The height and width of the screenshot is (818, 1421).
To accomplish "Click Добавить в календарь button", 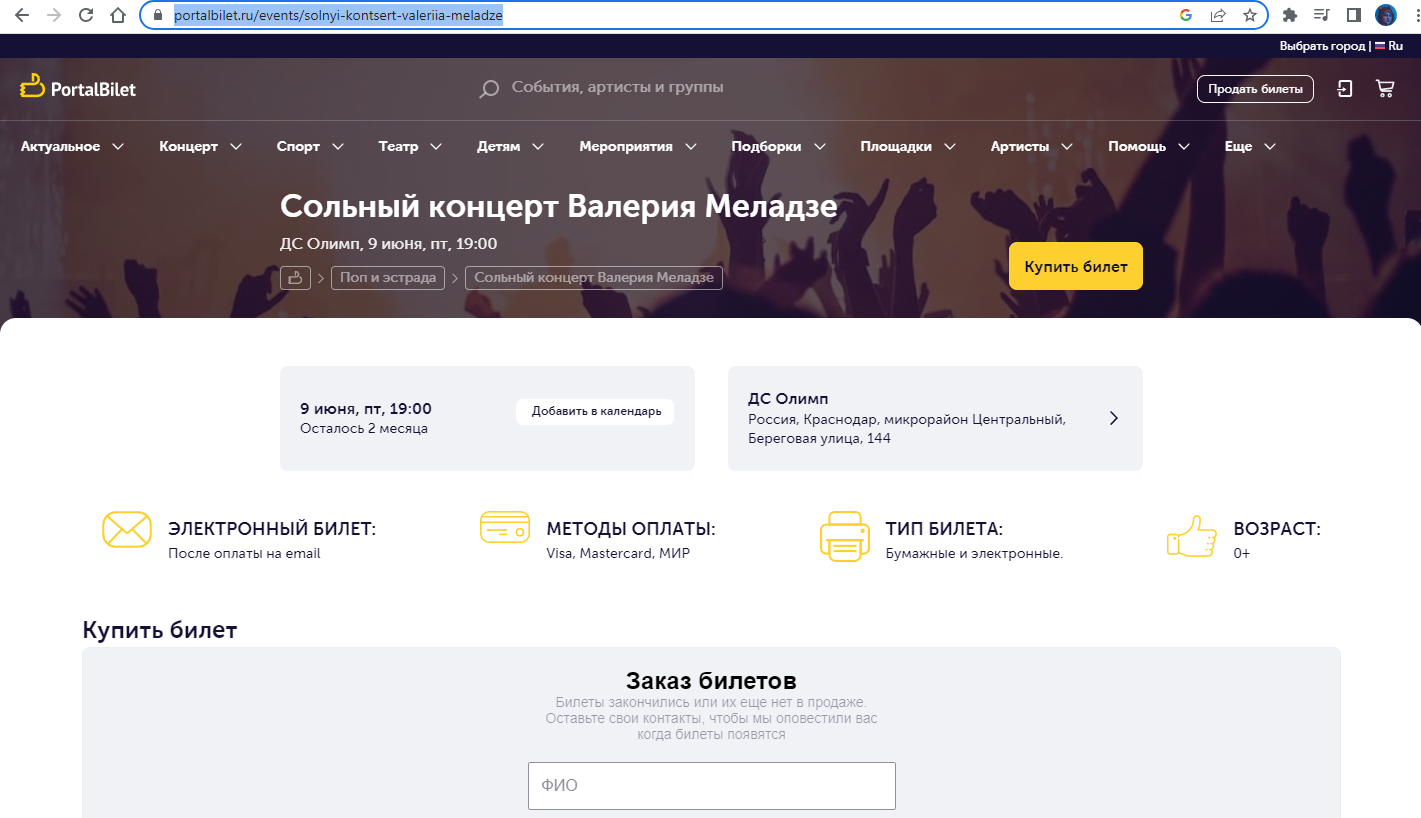I will pyautogui.click(x=595, y=412).
